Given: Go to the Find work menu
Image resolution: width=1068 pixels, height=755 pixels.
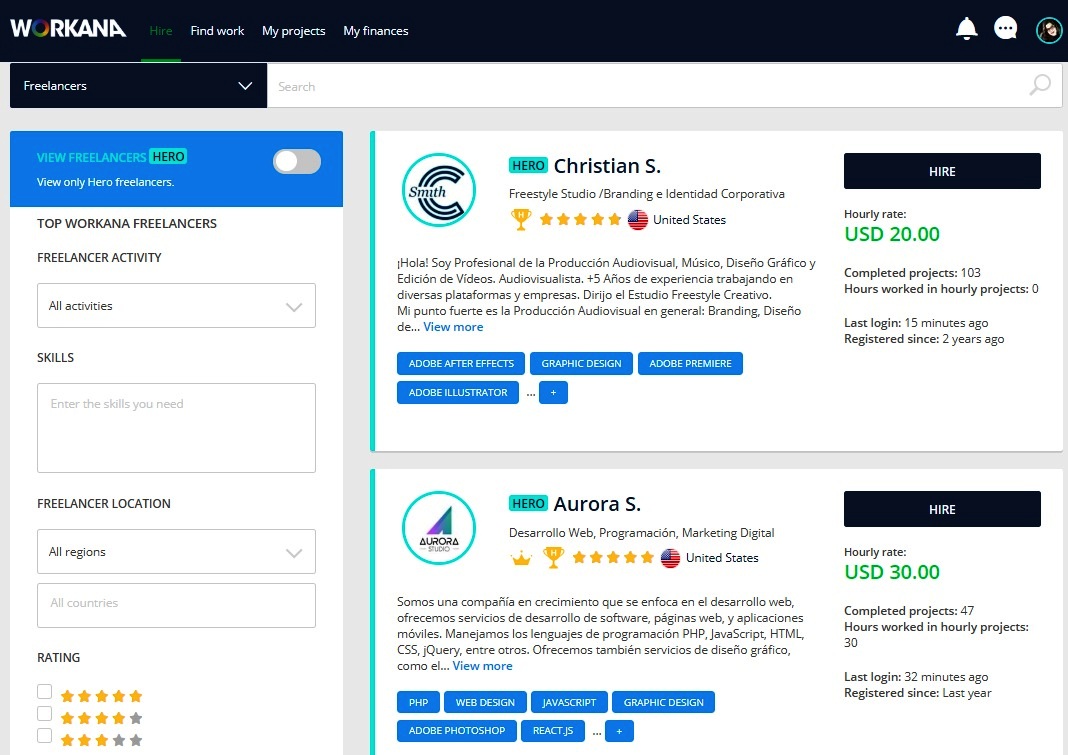Looking at the screenshot, I should coord(217,31).
